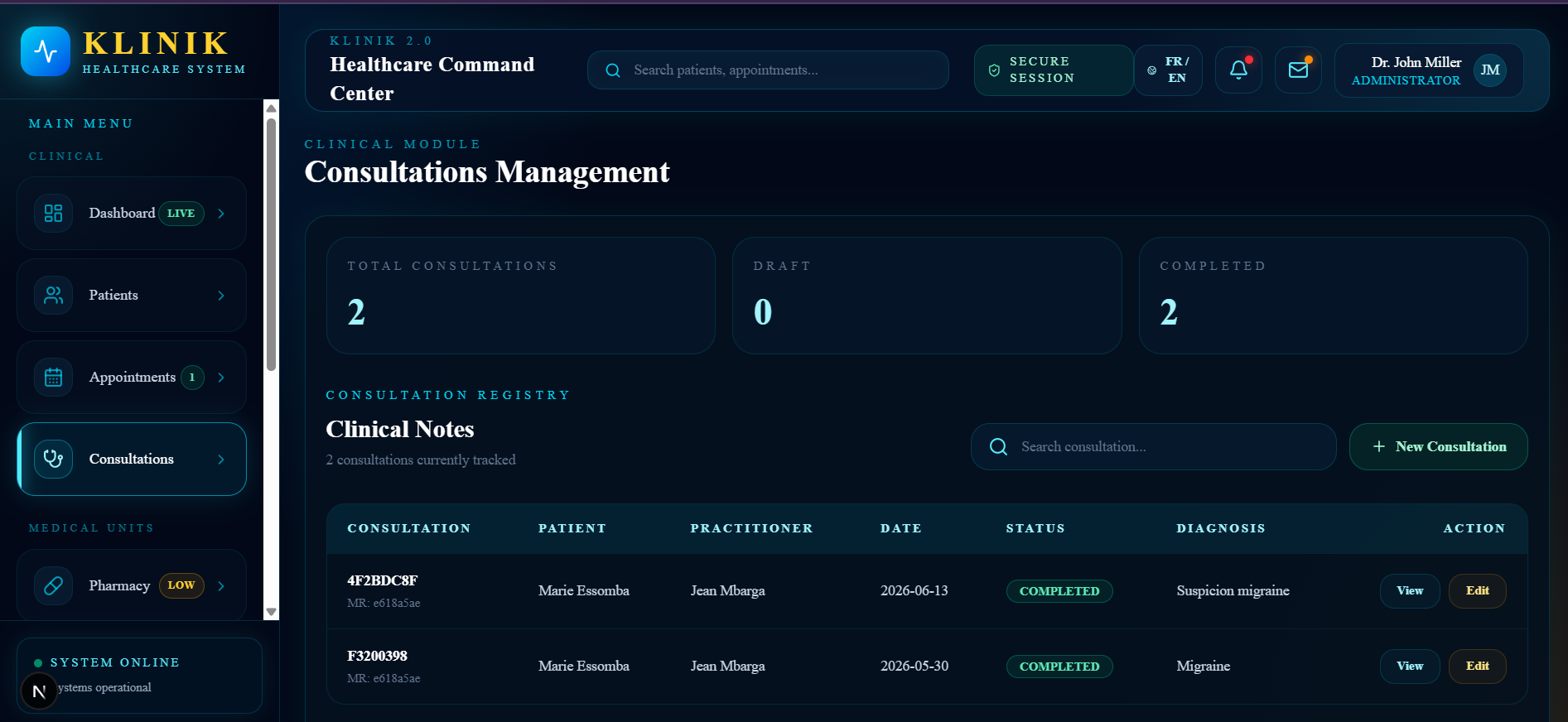Expand the Patients menu chevron
Viewport: 1568px width, 722px height.
click(221, 296)
